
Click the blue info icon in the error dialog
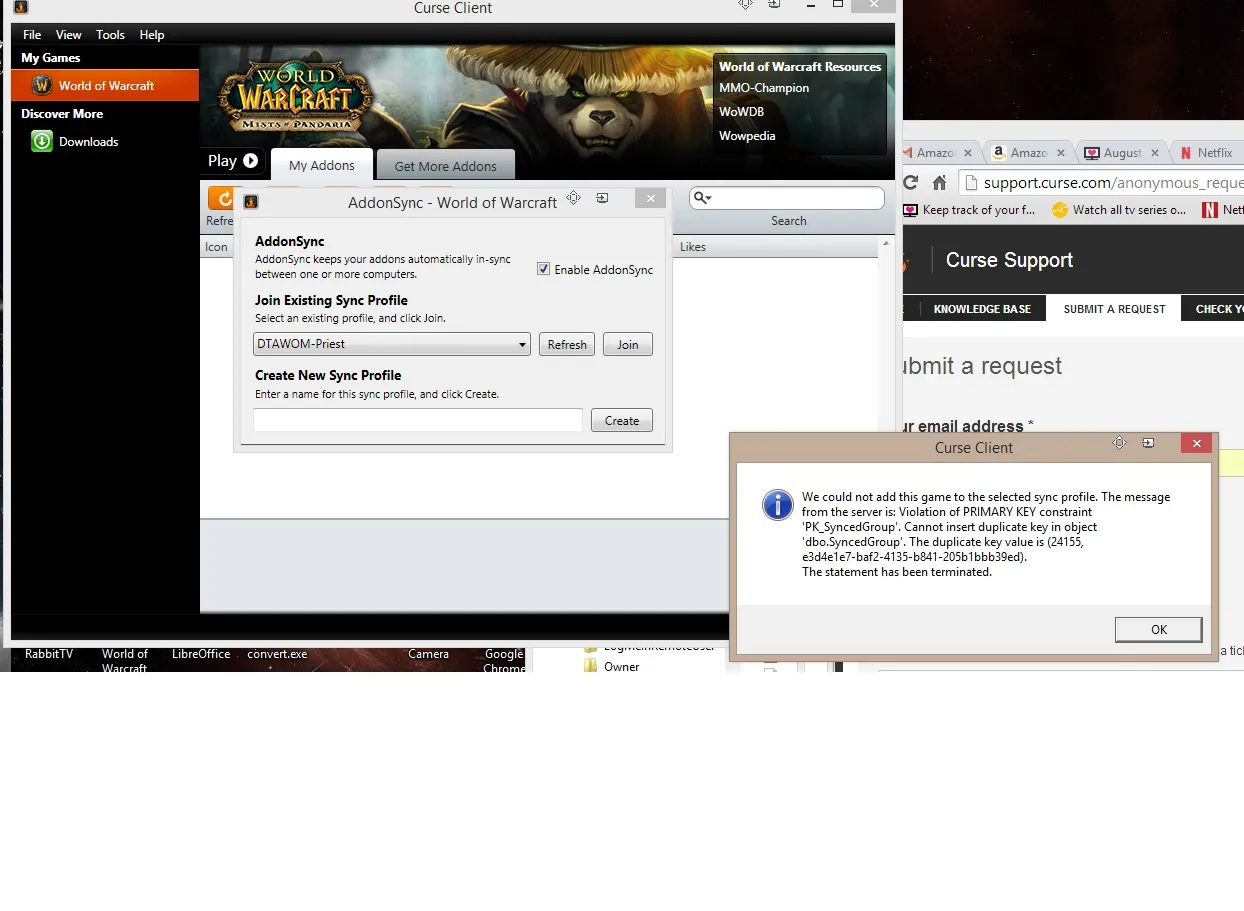click(777, 505)
